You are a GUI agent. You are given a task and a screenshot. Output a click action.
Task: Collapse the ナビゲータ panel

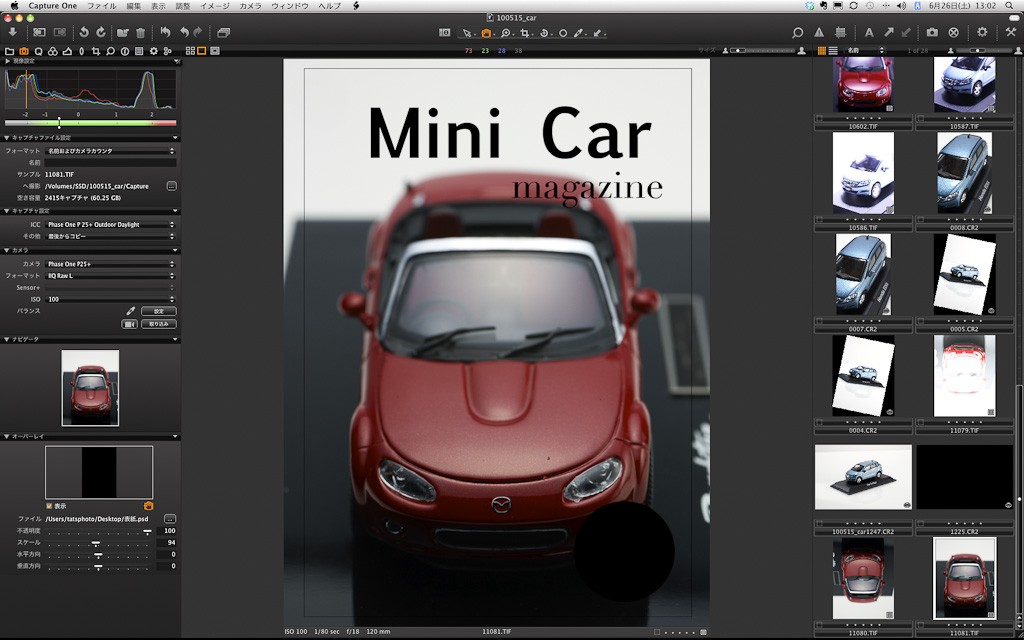click(8, 340)
